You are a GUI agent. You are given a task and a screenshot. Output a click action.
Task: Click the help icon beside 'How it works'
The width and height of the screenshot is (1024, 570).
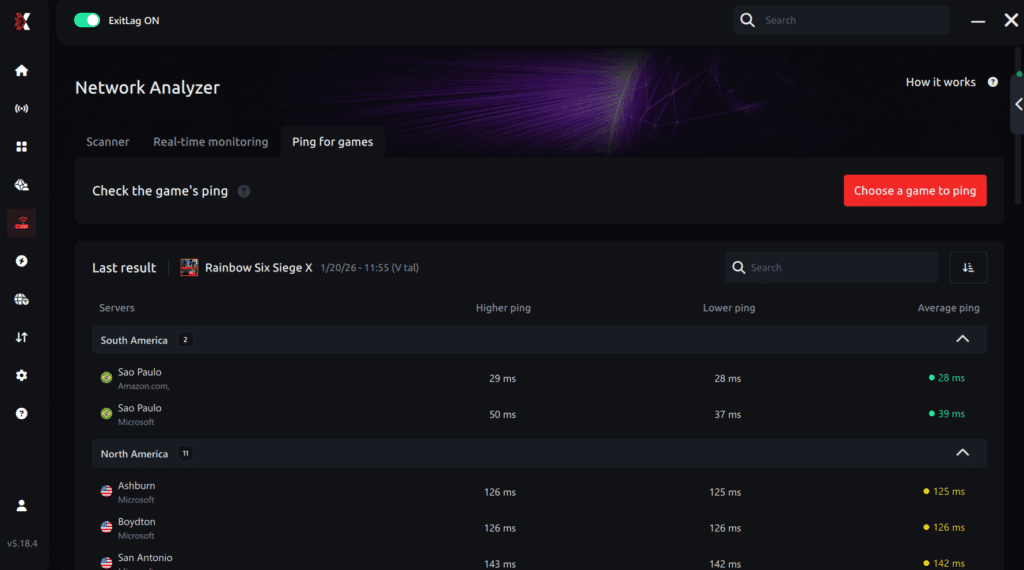pos(993,82)
